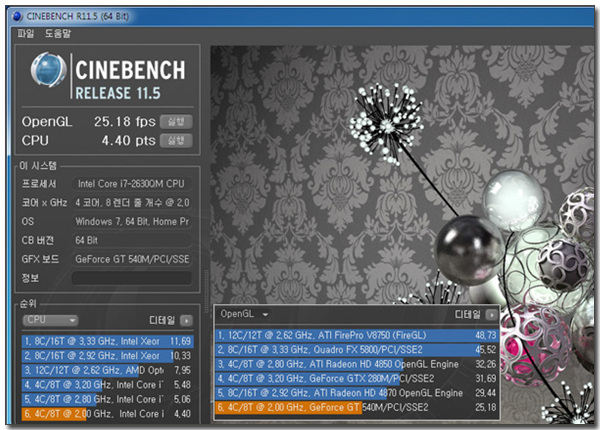Select OpenGL rank 1 ATI FirePro V8750
Image resolution: width=600 pixels, height=430 pixels.
[357, 336]
